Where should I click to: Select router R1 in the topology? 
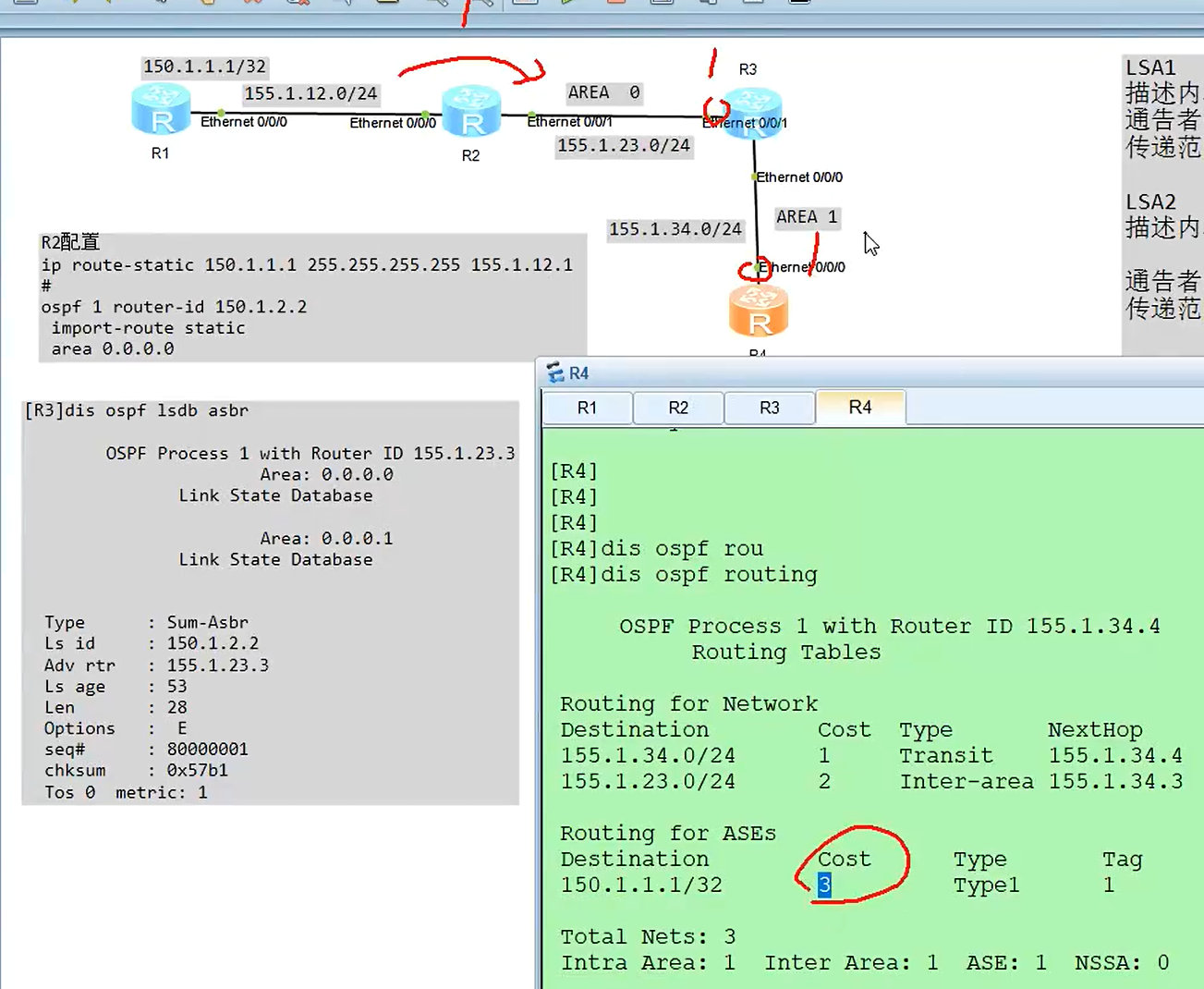[162, 109]
